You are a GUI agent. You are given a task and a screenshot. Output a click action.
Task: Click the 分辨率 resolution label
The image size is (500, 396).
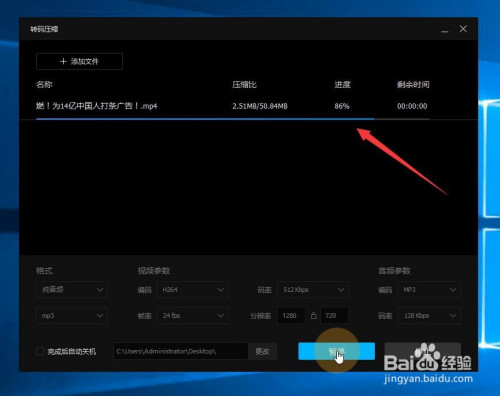261,315
